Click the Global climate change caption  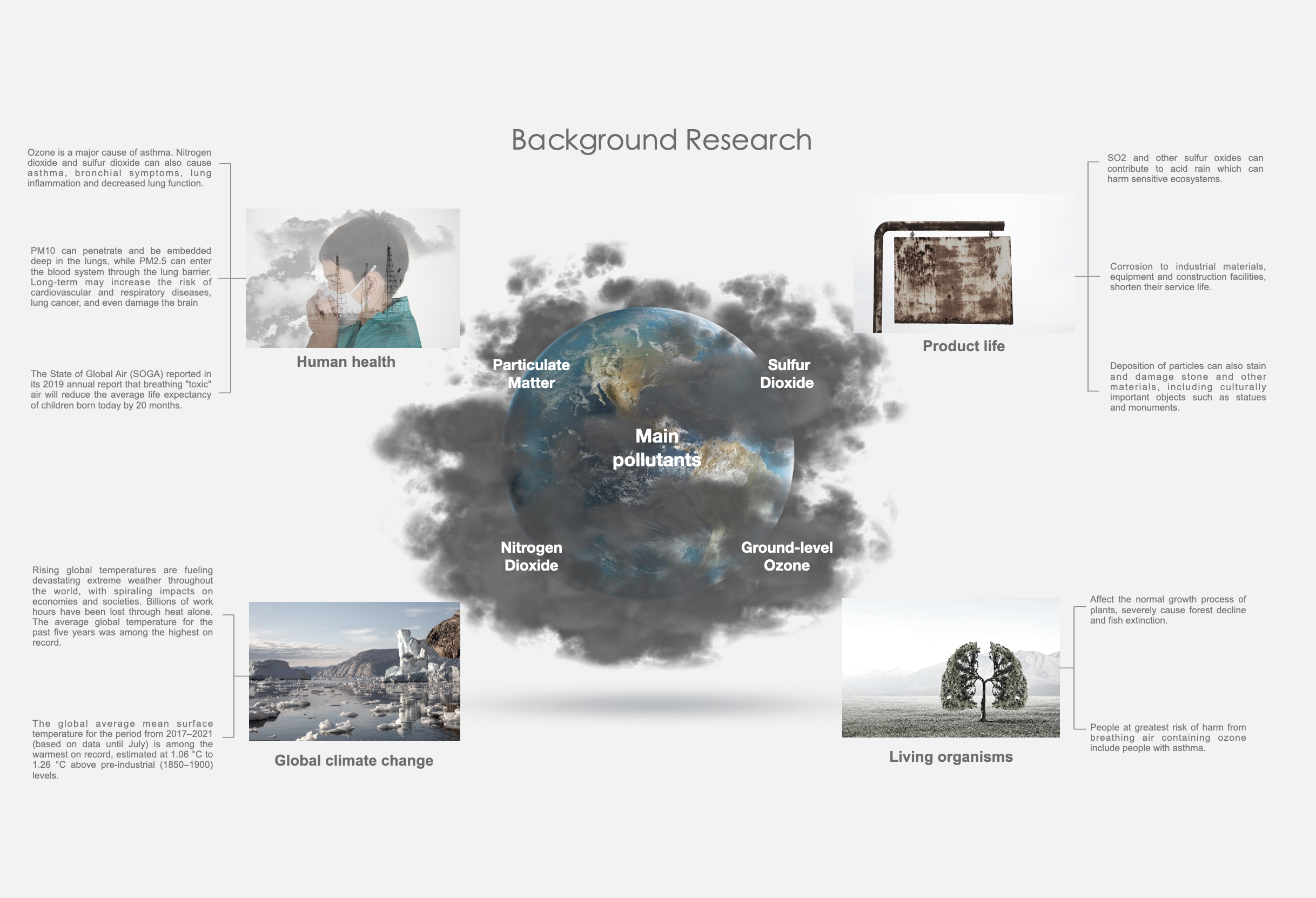(x=353, y=760)
